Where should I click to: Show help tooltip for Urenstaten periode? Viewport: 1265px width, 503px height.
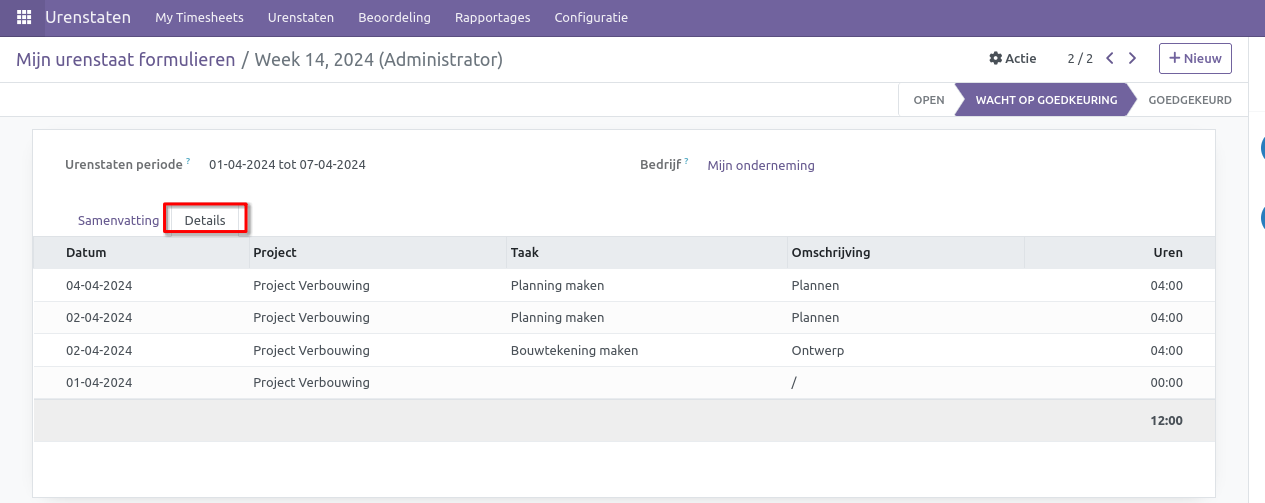point(188,161)
